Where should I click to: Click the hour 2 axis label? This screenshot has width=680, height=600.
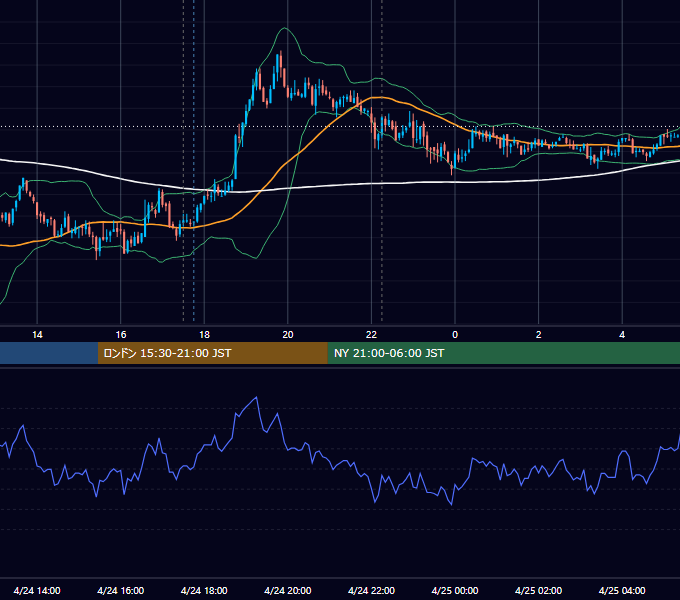tap(539, 335)
